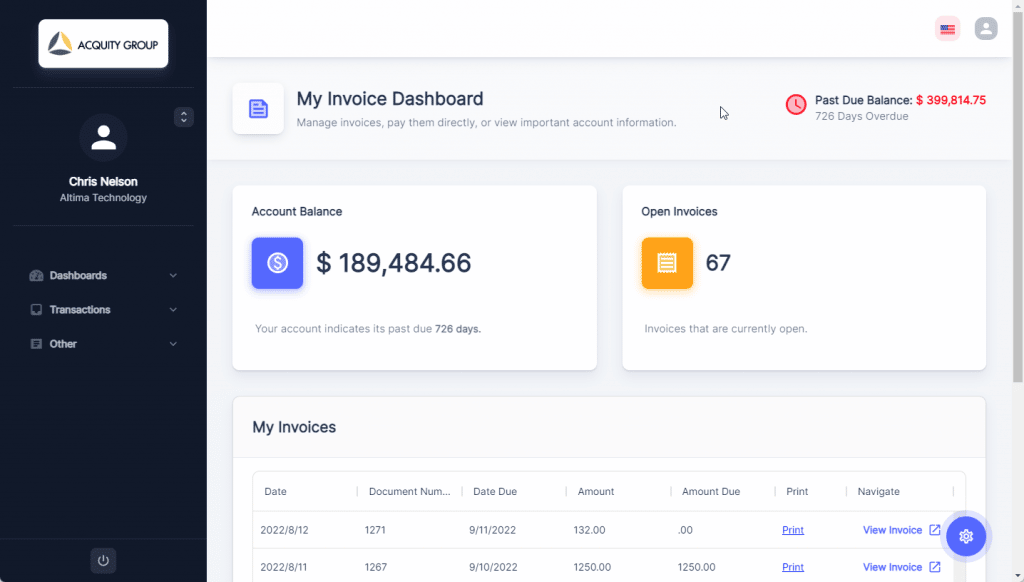1024x582 pixels.
Task: Select the blue dollar icon on Account Balance
Action: [x=277, y=263]
